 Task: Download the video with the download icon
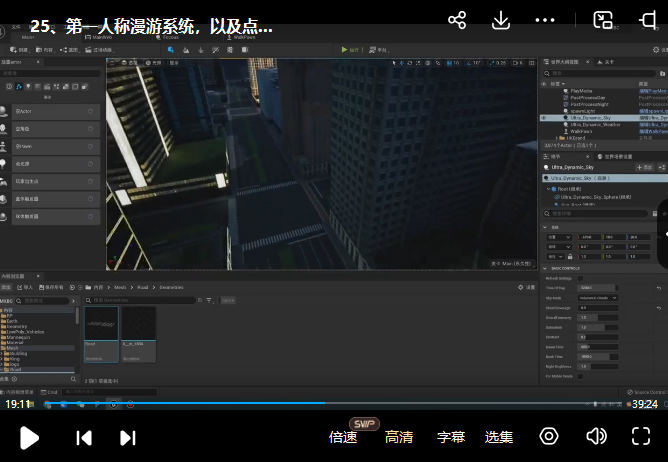coord(501,20)
